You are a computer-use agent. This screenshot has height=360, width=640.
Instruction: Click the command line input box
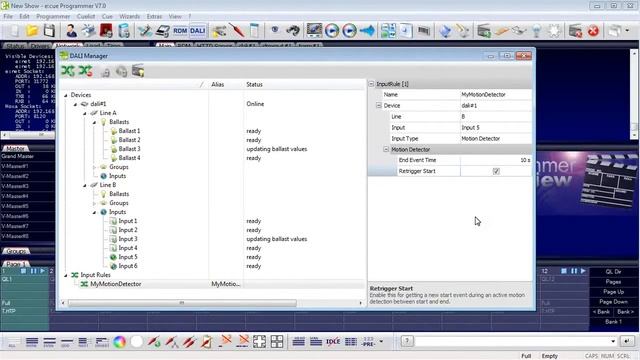(x=516, y=341)
